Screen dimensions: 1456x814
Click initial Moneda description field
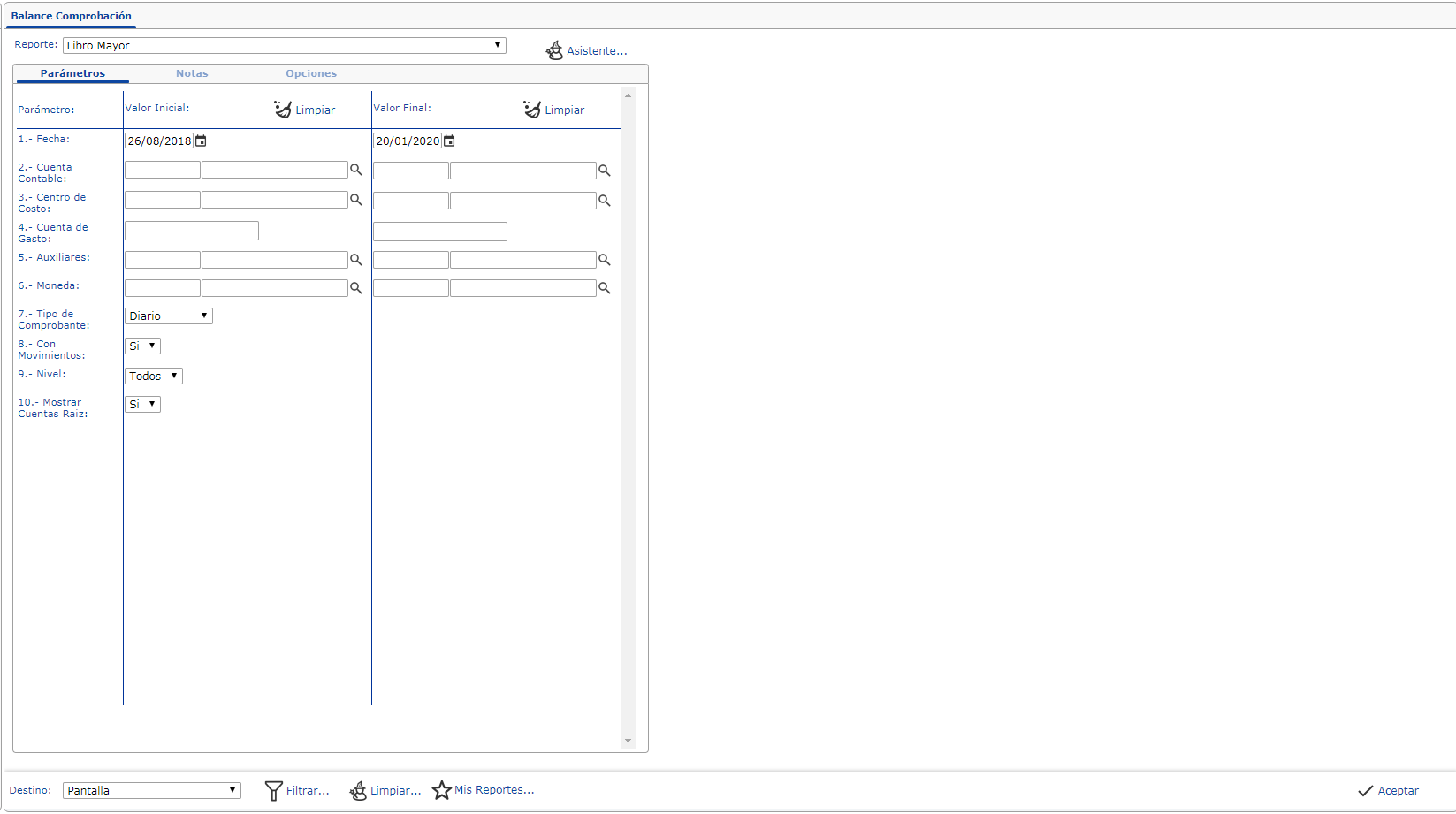[x=275, y=288]
